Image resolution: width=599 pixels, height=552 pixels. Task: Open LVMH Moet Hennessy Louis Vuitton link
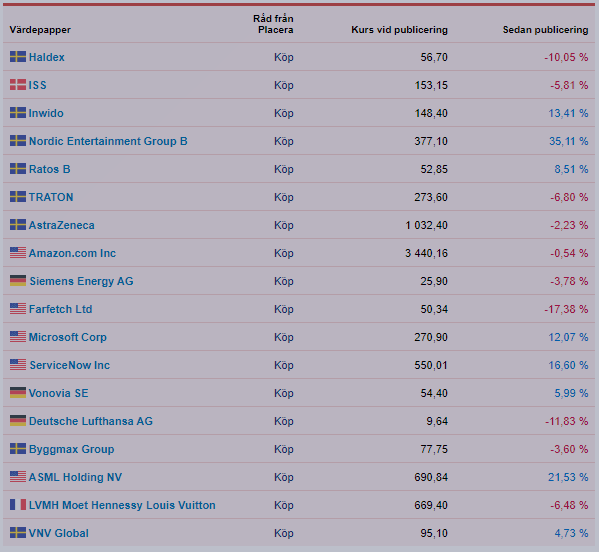coord(122,505)
